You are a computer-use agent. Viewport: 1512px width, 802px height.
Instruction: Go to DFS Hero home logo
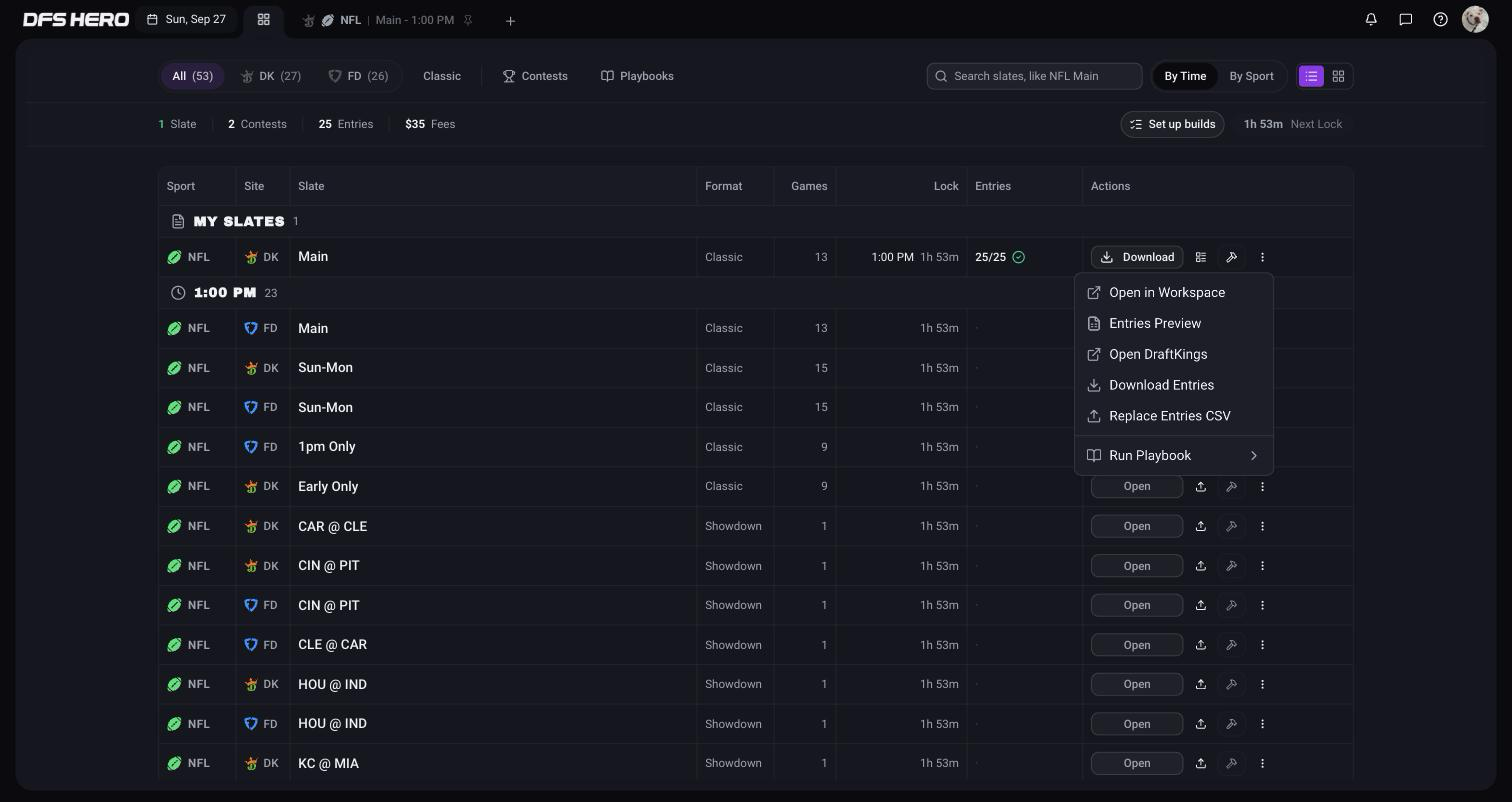[x=76, y=19]
